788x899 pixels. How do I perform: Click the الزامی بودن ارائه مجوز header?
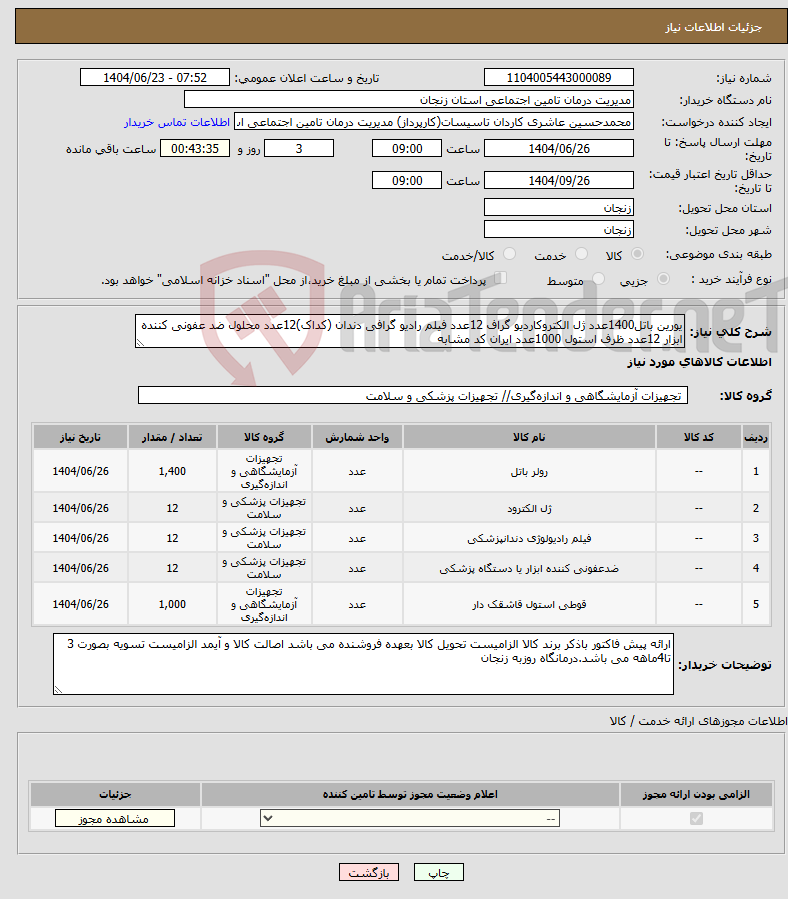click(x=696, y=794)
